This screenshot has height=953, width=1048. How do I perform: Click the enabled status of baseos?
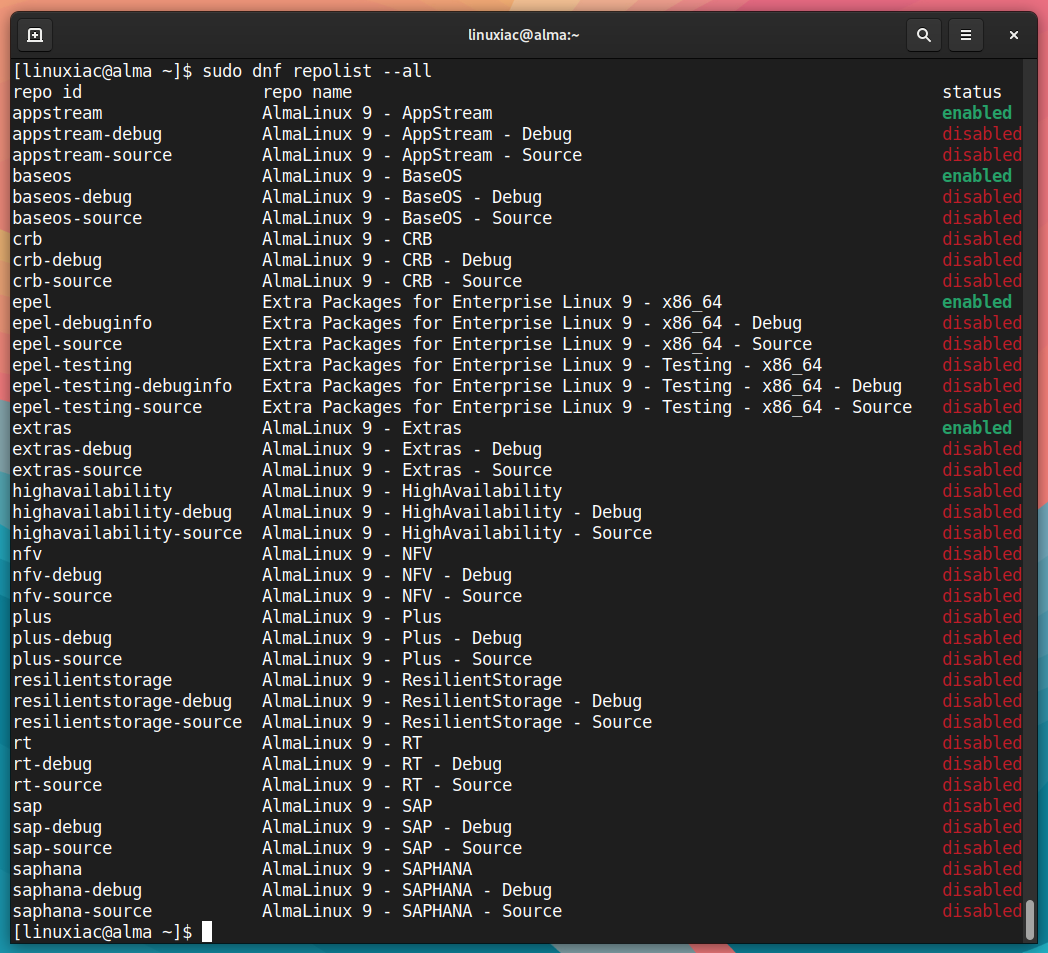[976, 176]
